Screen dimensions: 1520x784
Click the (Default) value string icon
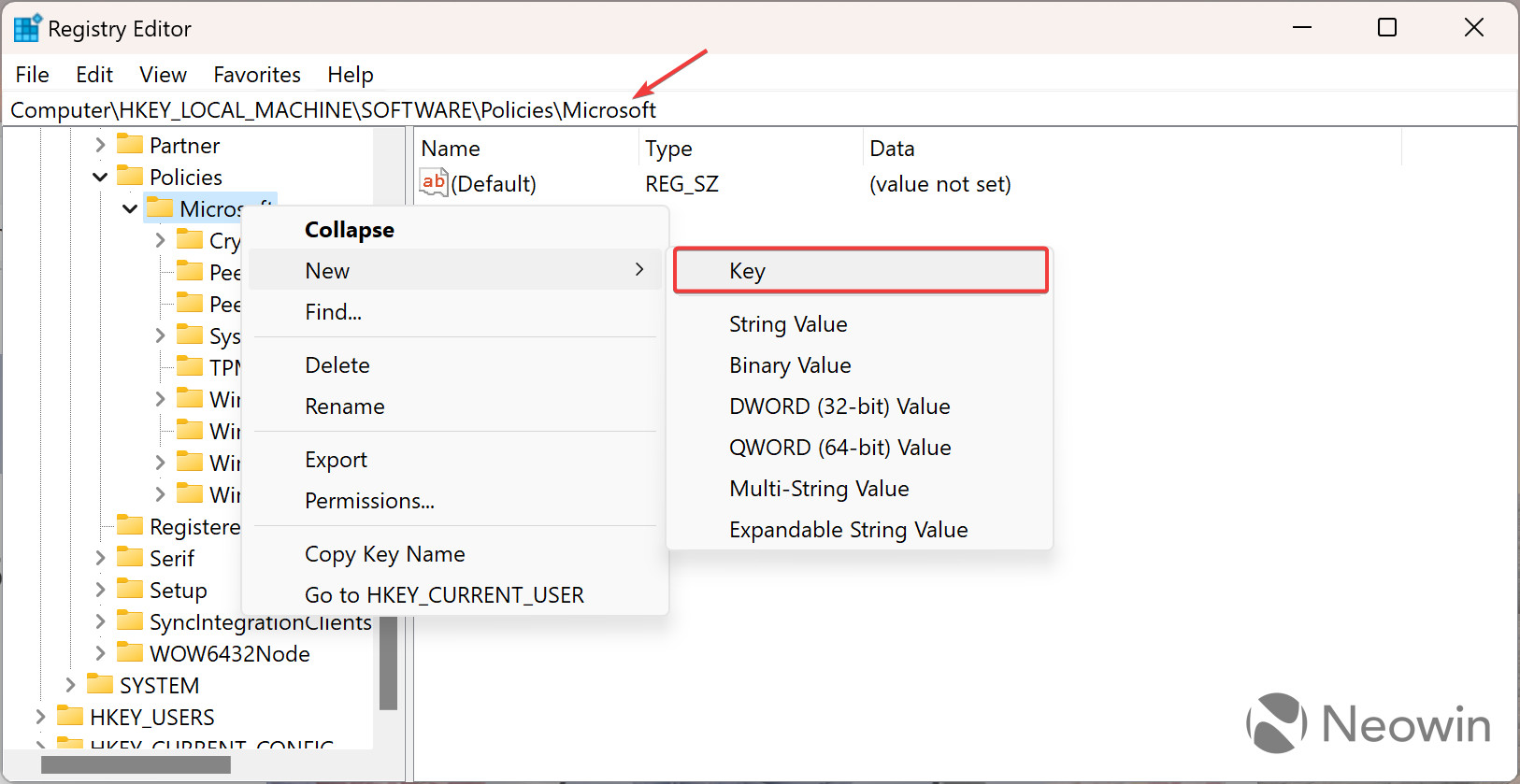click(434, 182)
